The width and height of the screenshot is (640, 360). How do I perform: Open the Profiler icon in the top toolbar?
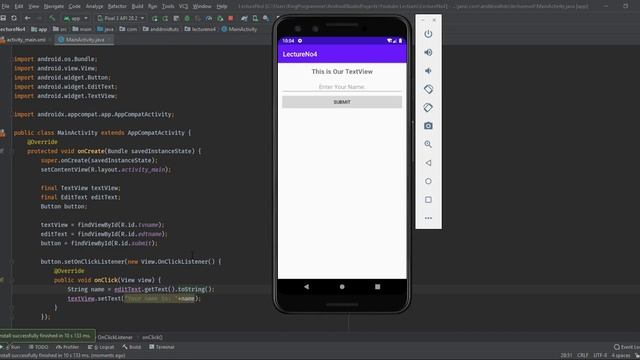(x=209, y=18)
